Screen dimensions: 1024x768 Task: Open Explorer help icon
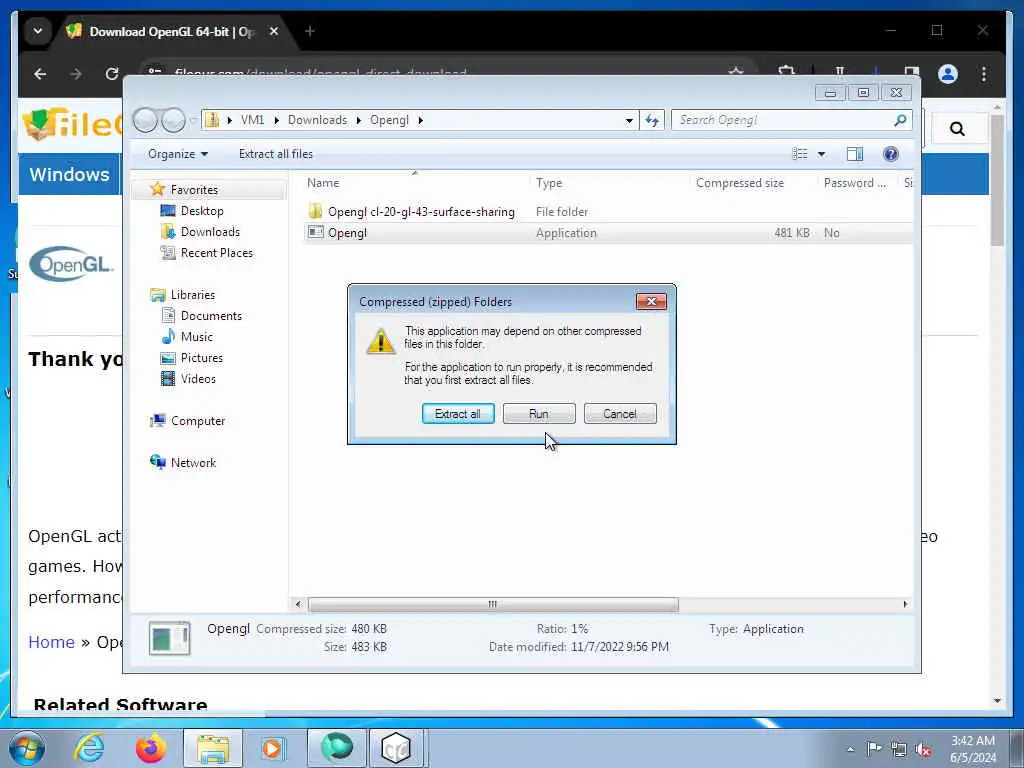891,154
